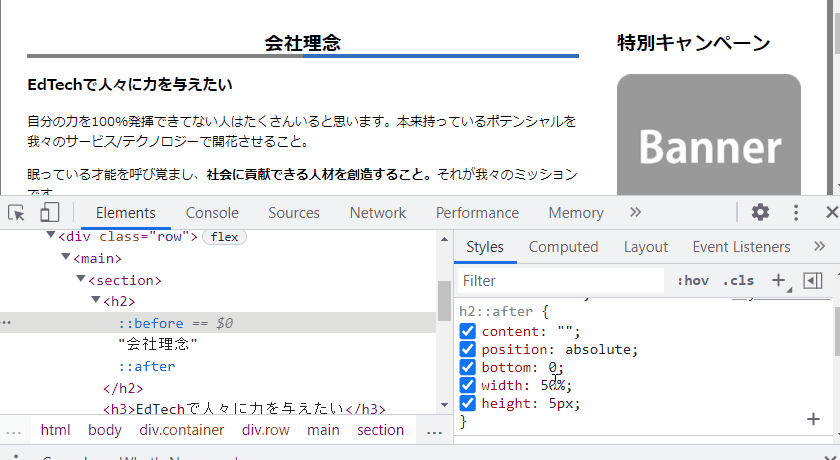Select the closing </h2> tag row
Viewport: 840px width, 460px height.
(123, 388)
